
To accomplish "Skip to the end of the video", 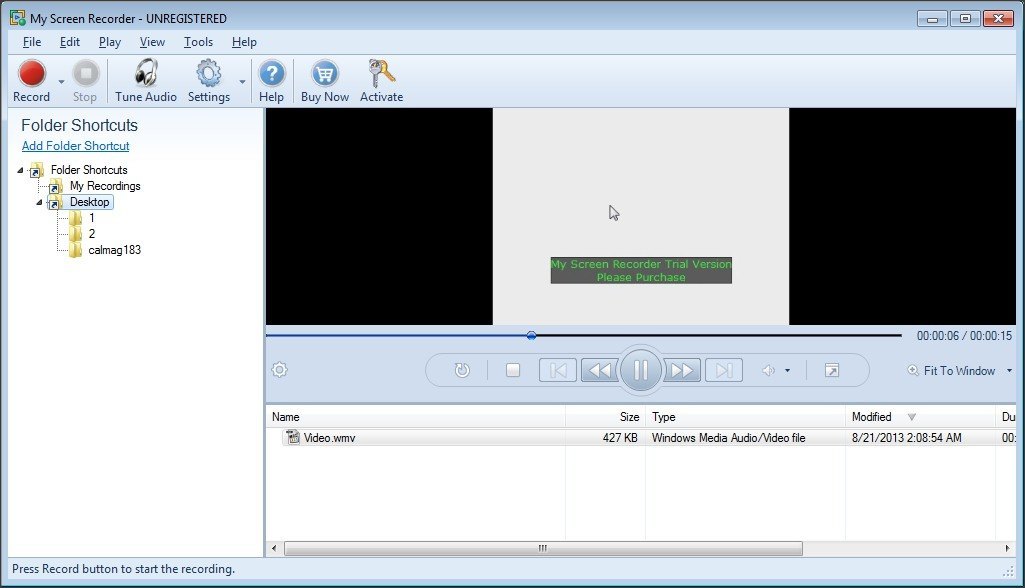I will (723, 370).
